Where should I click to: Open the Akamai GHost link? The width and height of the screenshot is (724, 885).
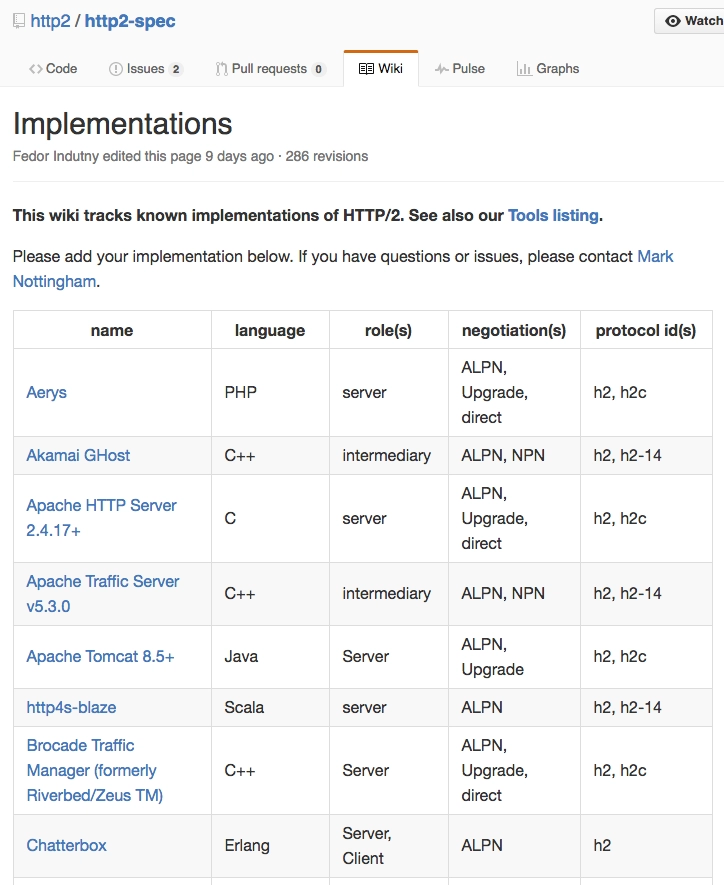point(78,455)
